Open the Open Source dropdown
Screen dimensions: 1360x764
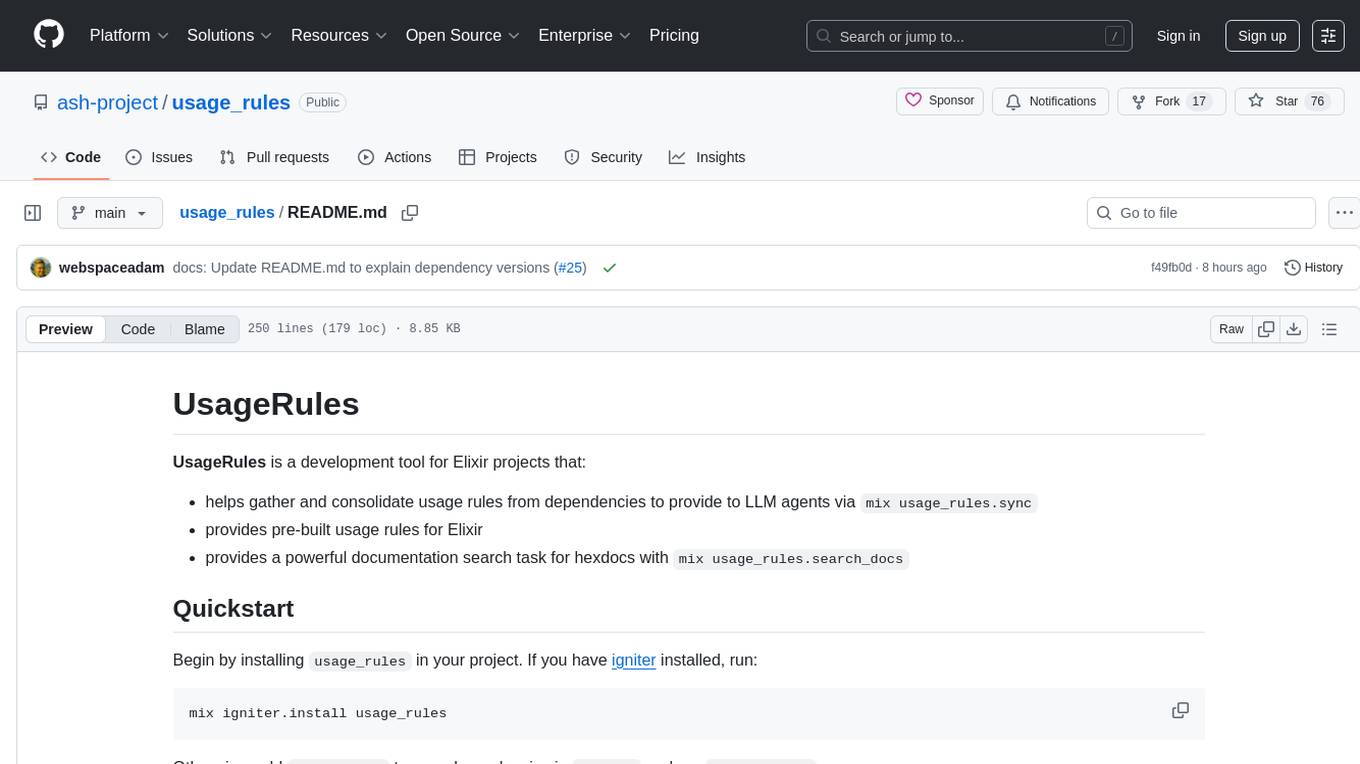click(463, 35)
